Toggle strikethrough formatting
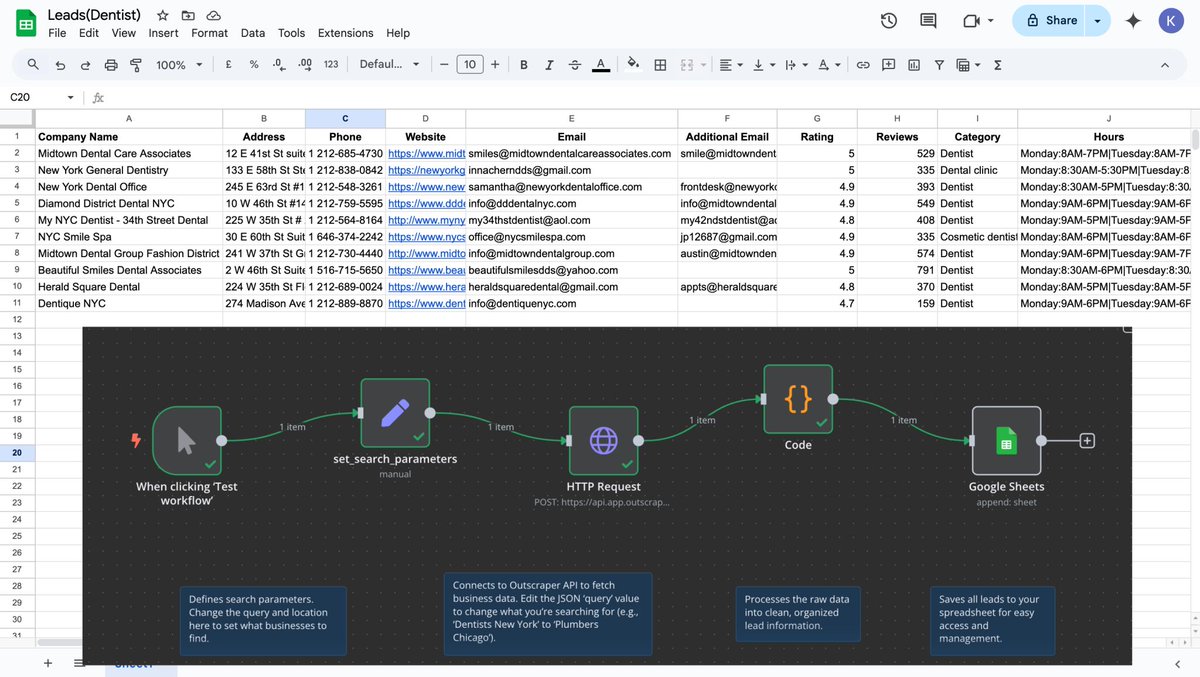Viewport: 1200px width, 677px height. 574,65
